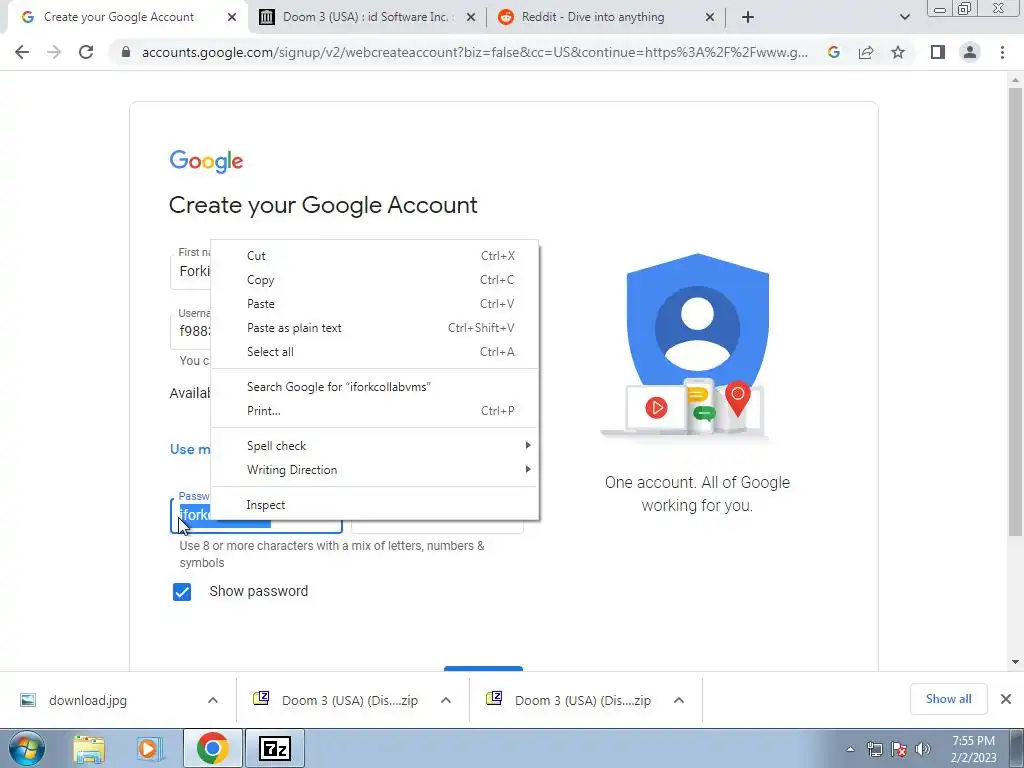Open the Chrome profile avatar
This screenshot has width=1024, height=768.
pos(970,52)
